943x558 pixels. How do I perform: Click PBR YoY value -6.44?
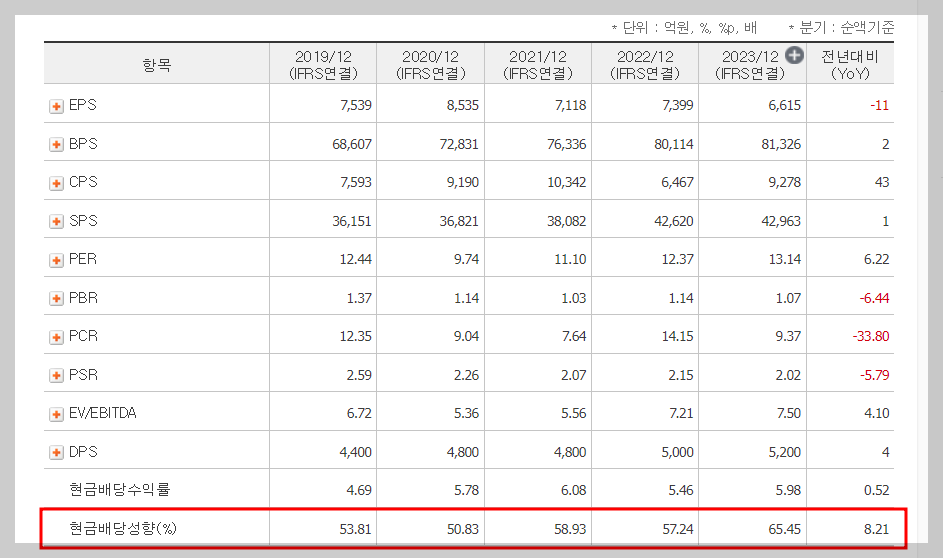point(874,298)
